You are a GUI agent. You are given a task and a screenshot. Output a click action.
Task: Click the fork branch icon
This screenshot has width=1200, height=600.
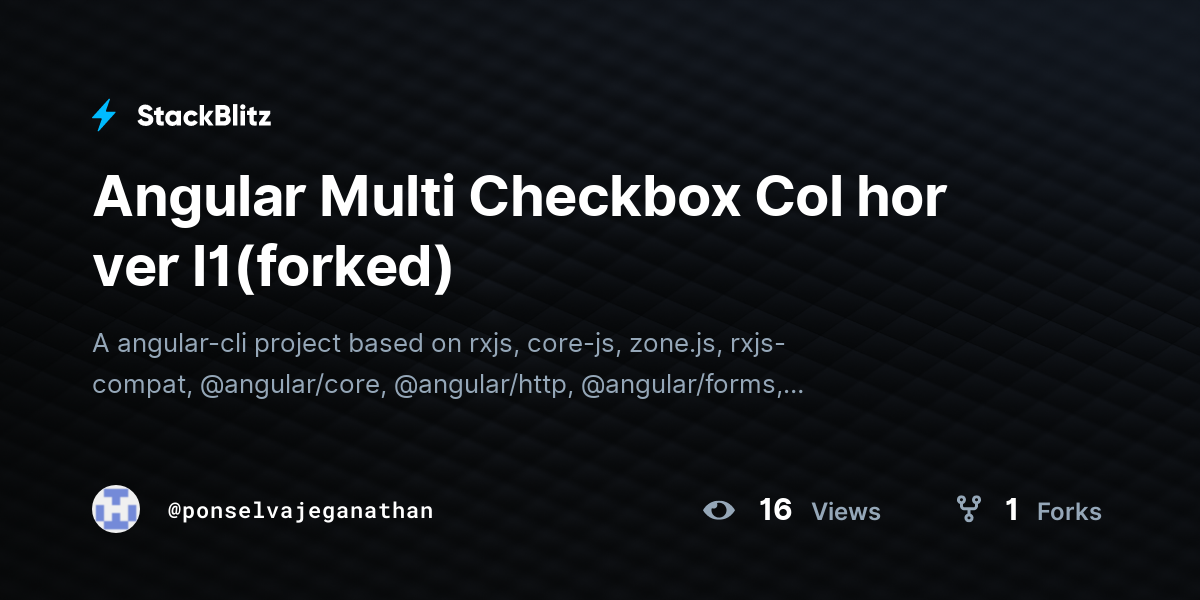(x=968, y=510)
